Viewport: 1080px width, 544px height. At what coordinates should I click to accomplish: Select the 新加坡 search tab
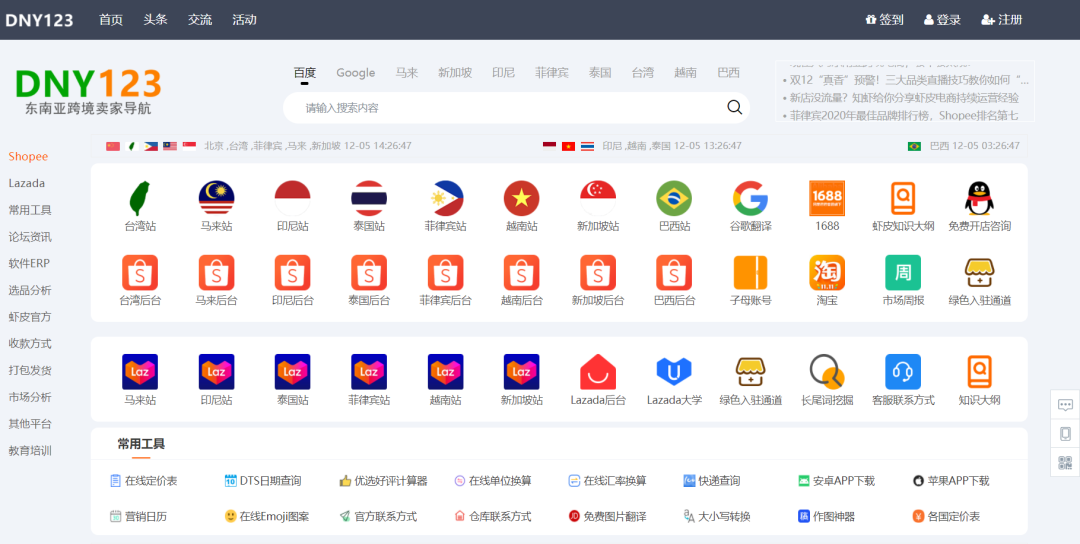455,73
